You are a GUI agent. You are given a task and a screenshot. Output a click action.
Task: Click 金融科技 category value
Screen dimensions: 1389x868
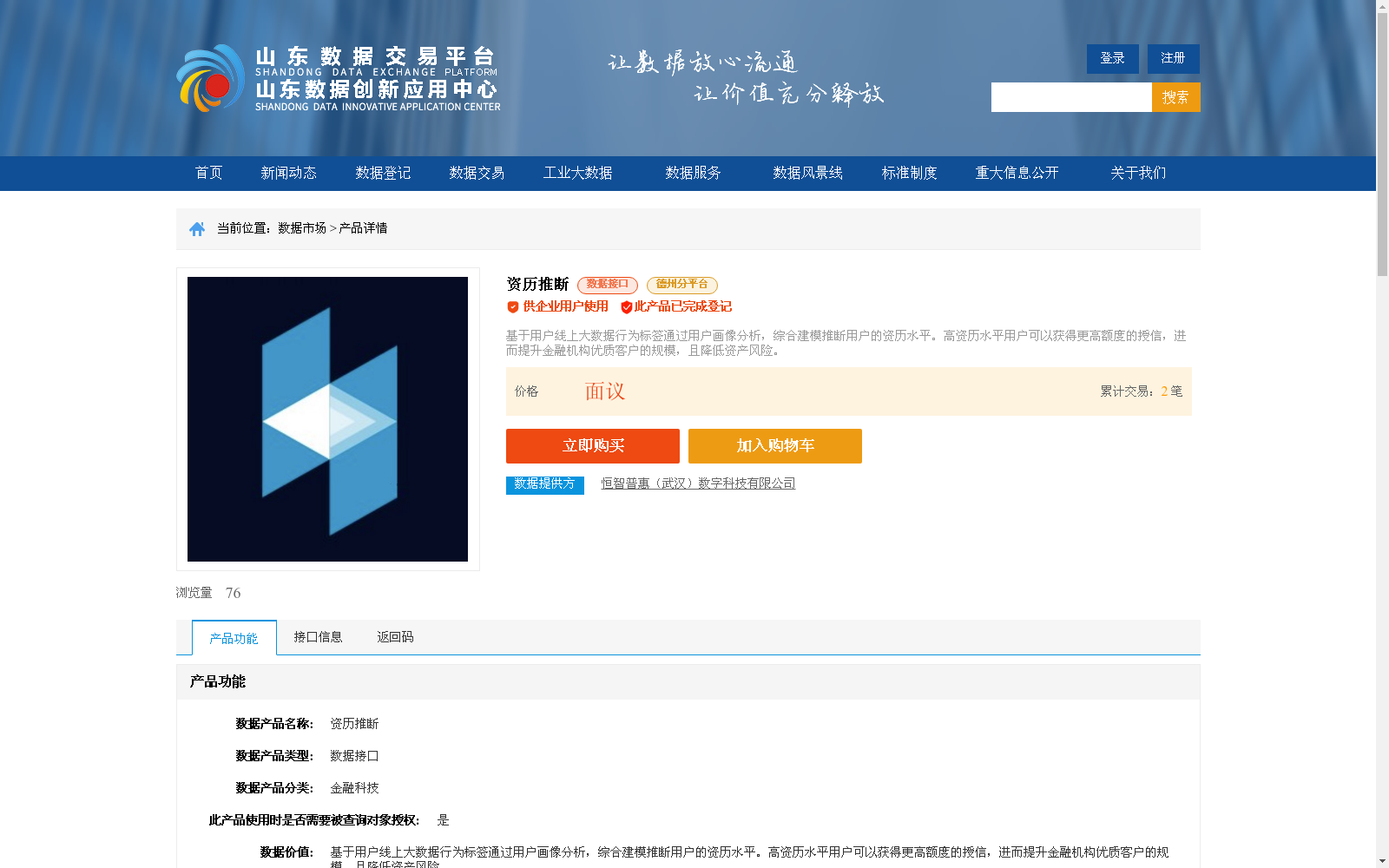[x=354, y=788]
